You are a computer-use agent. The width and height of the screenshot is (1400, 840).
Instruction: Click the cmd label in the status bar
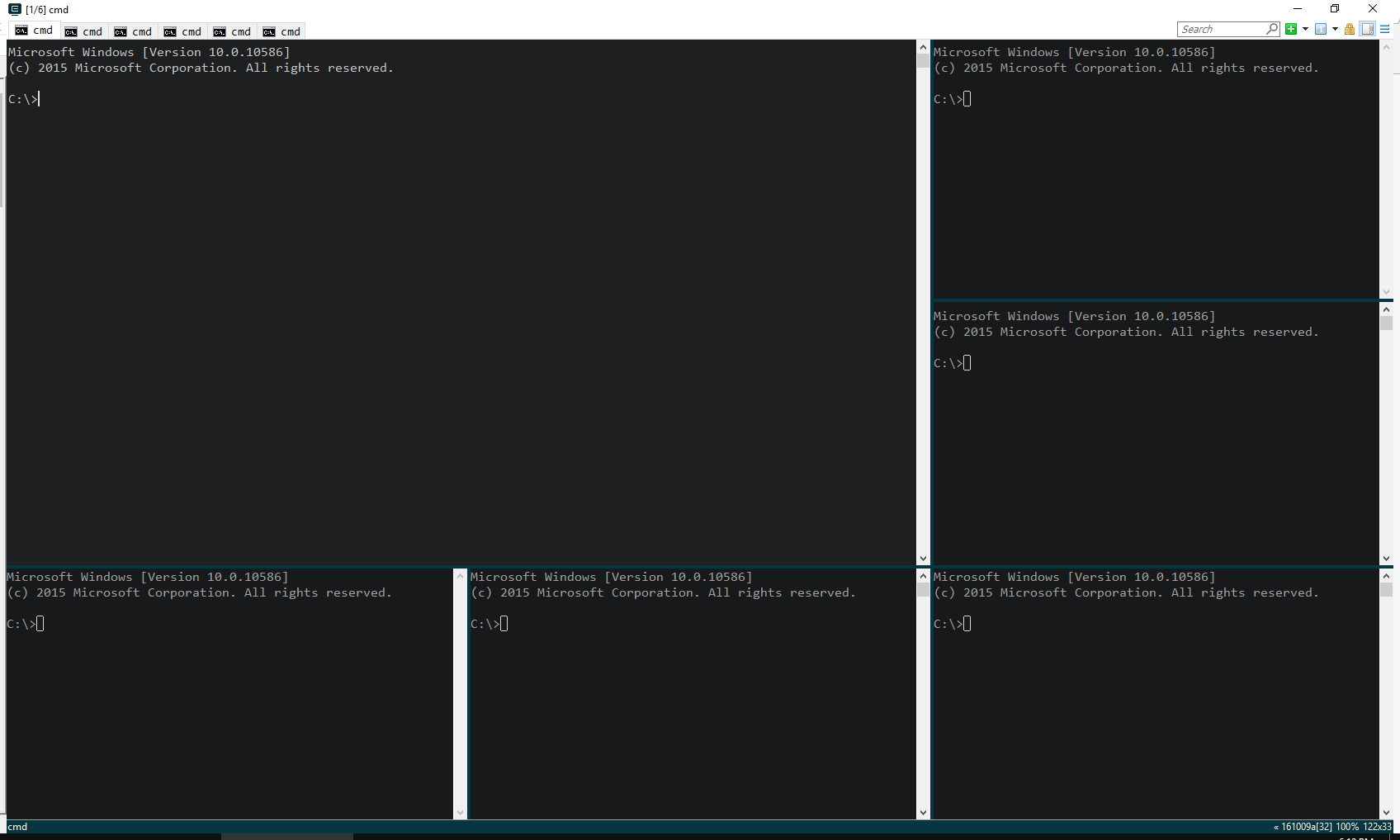coord(17,827)
